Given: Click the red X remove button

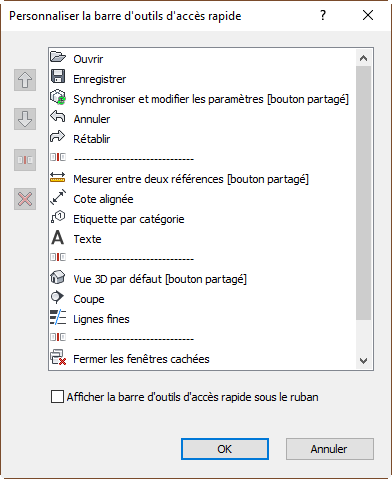Looking at the screenshot, I should 25,199.
